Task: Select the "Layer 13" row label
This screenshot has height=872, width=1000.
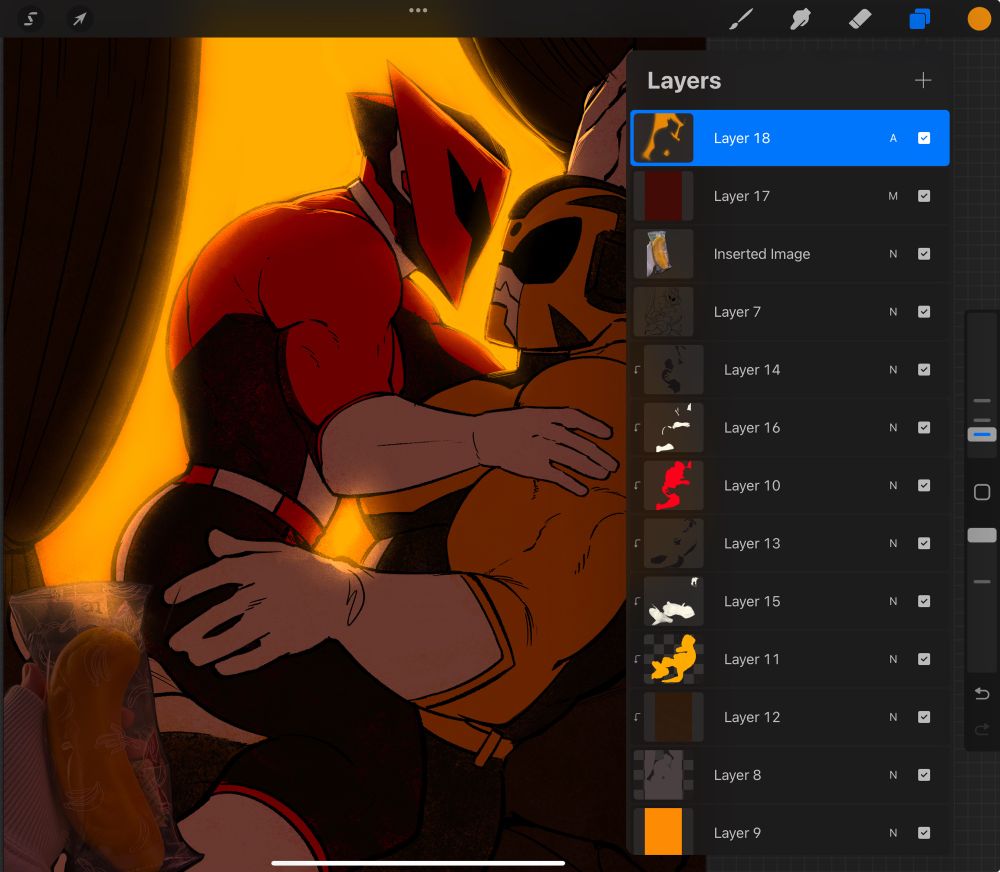Action: [x=751, y=543]
